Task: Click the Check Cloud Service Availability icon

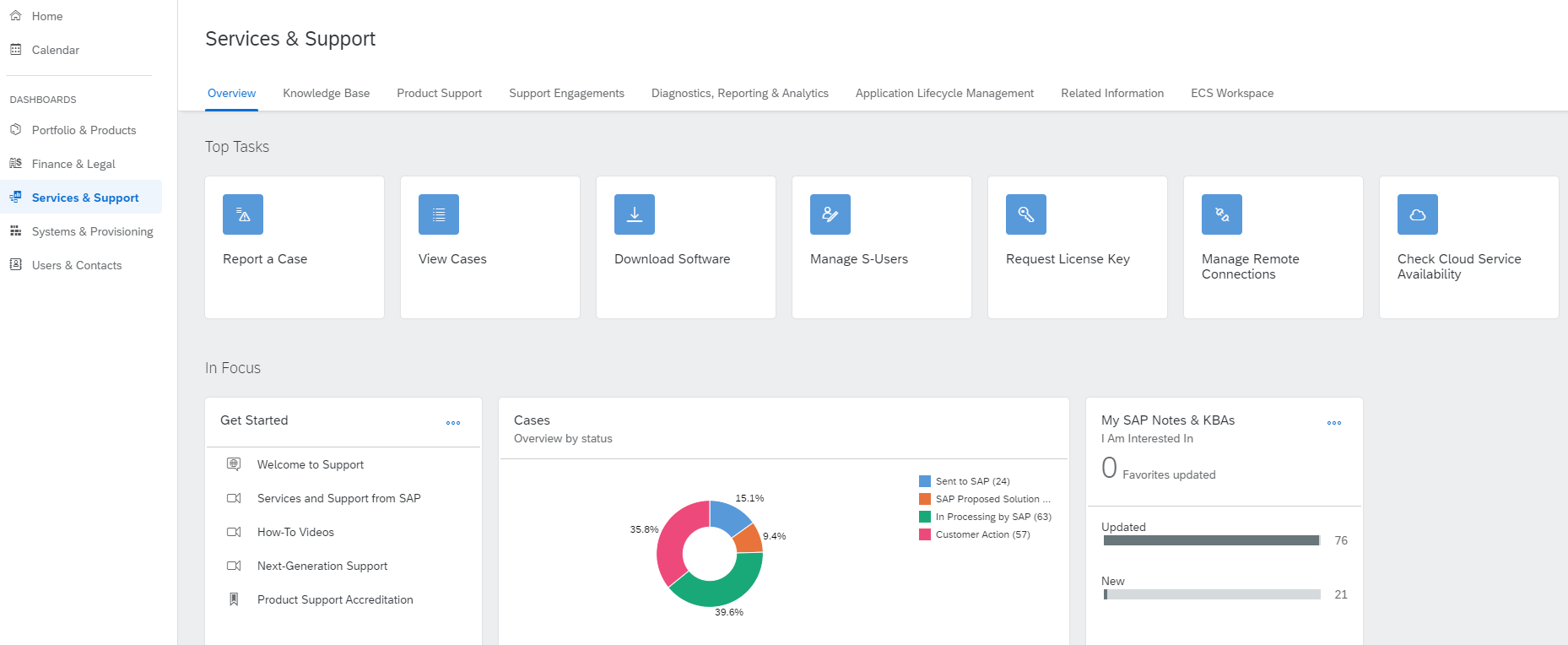Action: (x=1418, y=214)
